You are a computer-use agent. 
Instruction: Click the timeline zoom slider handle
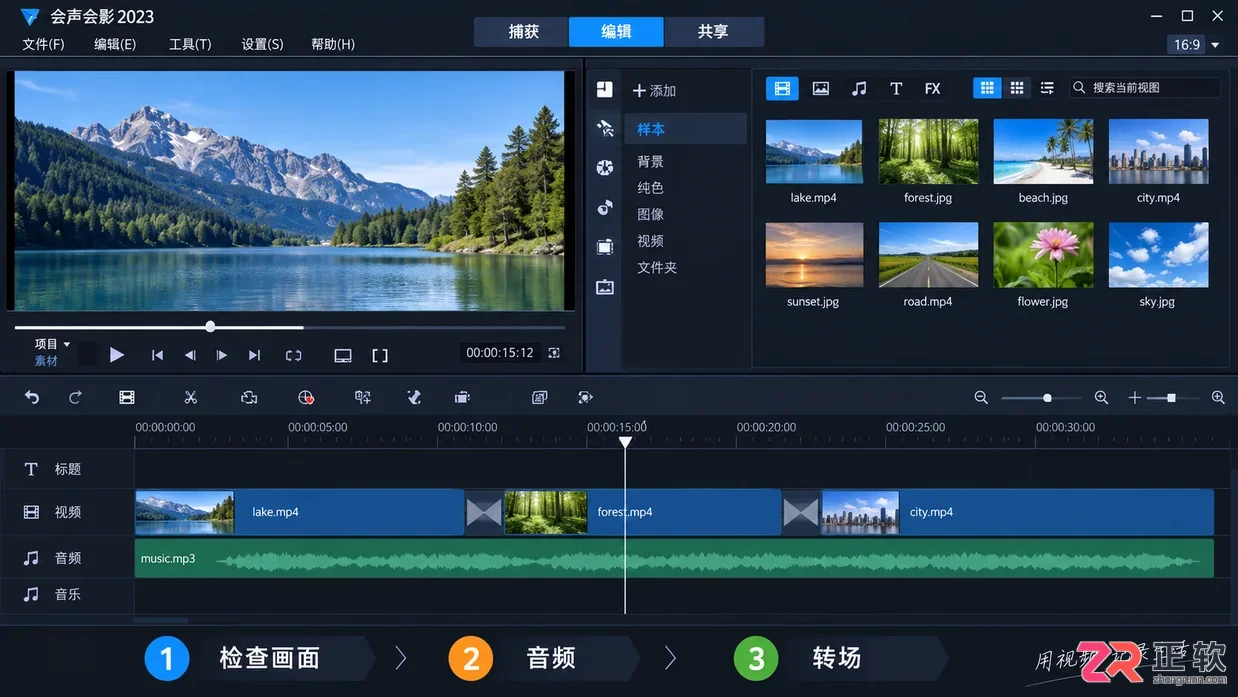pyautogui.click(x=1047, y=398)
